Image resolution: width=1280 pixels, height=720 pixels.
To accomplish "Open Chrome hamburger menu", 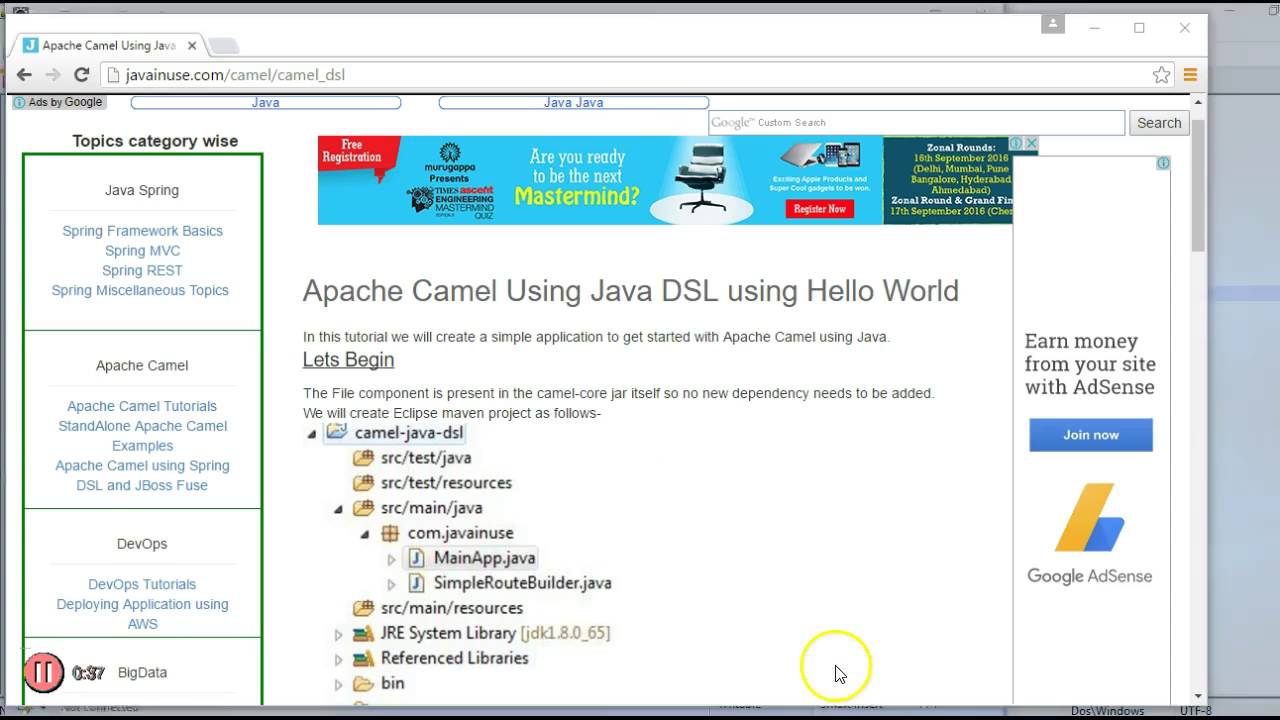I will (1190, 75).
